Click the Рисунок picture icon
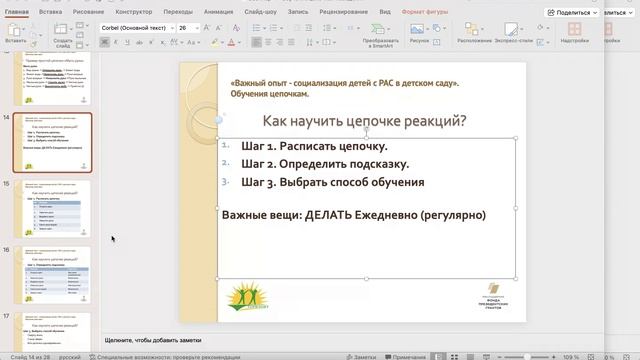The width and height of the screenshot is (640, 360). [x=417, y=29]
